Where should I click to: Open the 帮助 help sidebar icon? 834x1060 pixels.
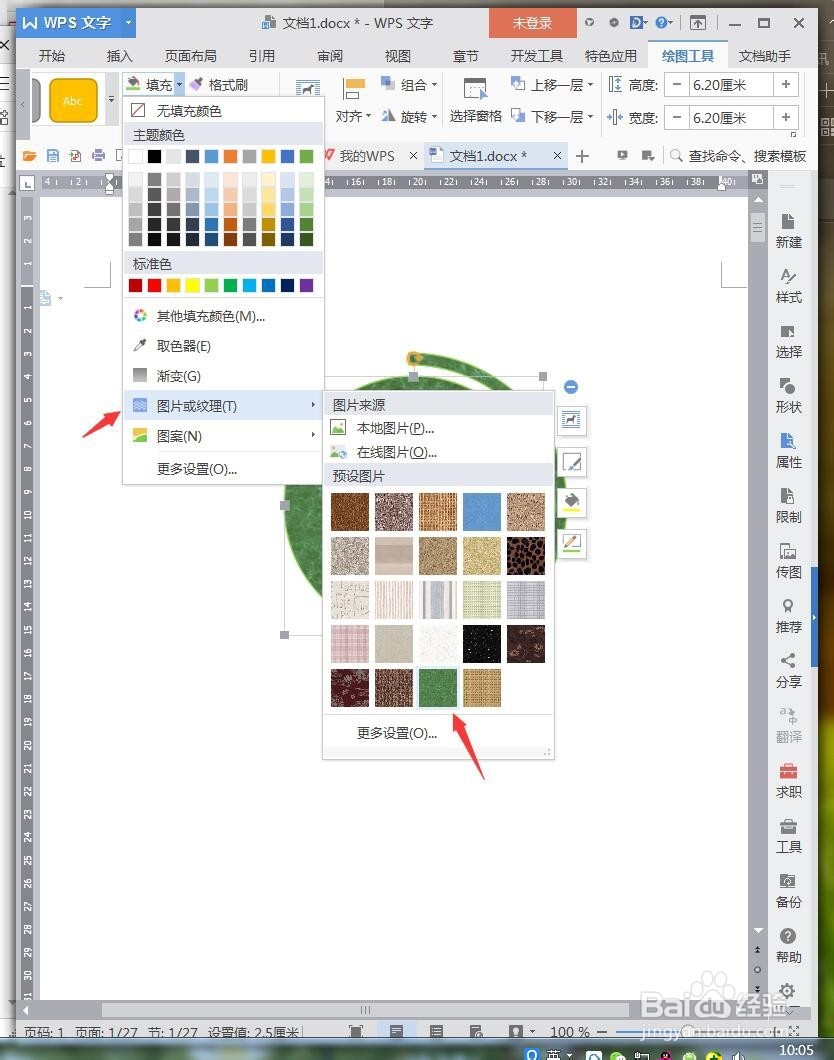pos(788,946)
